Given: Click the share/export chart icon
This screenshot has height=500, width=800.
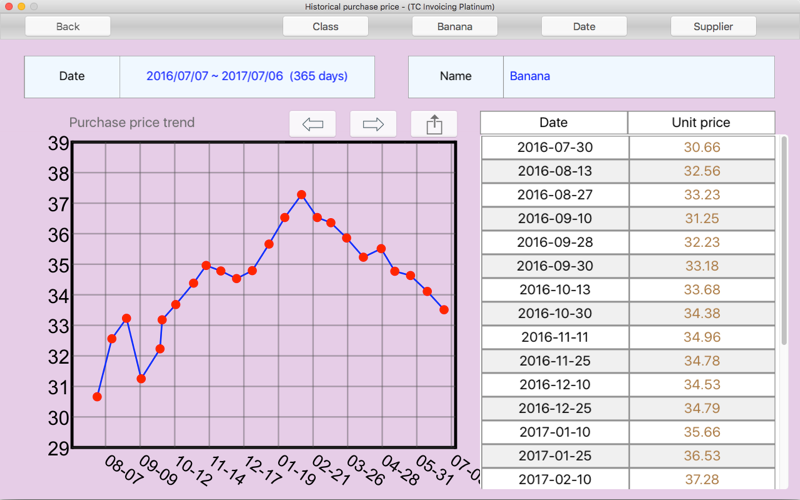Looking at the screenshot, I should coord(434,124).
